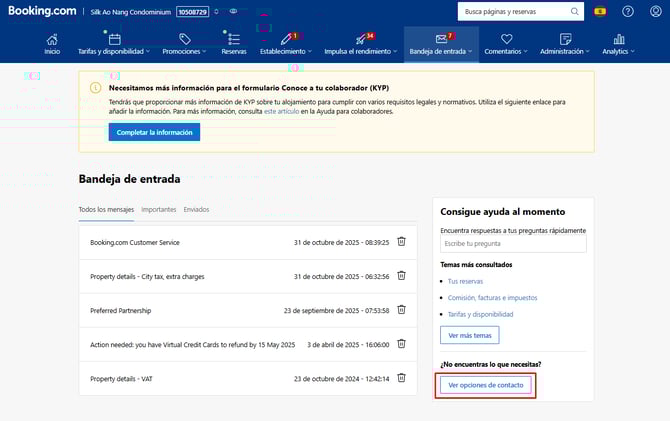Screen dimensions: 670x421
Task: Expand the Promociones dropdown menu
Action: (x=184, y=44)
